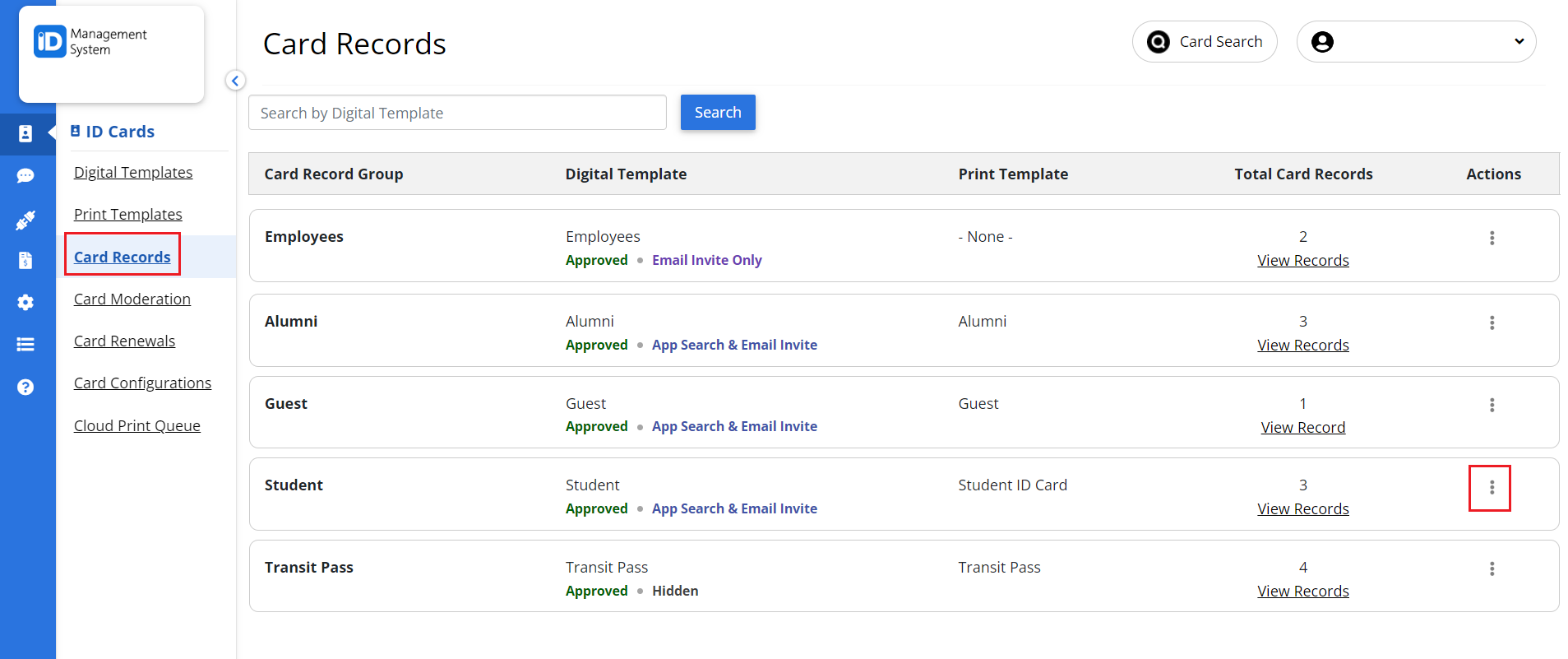This screenshot has height=659, width=1568.
Task: Open Card Renewals in the side menu
Action: (124, 341)
